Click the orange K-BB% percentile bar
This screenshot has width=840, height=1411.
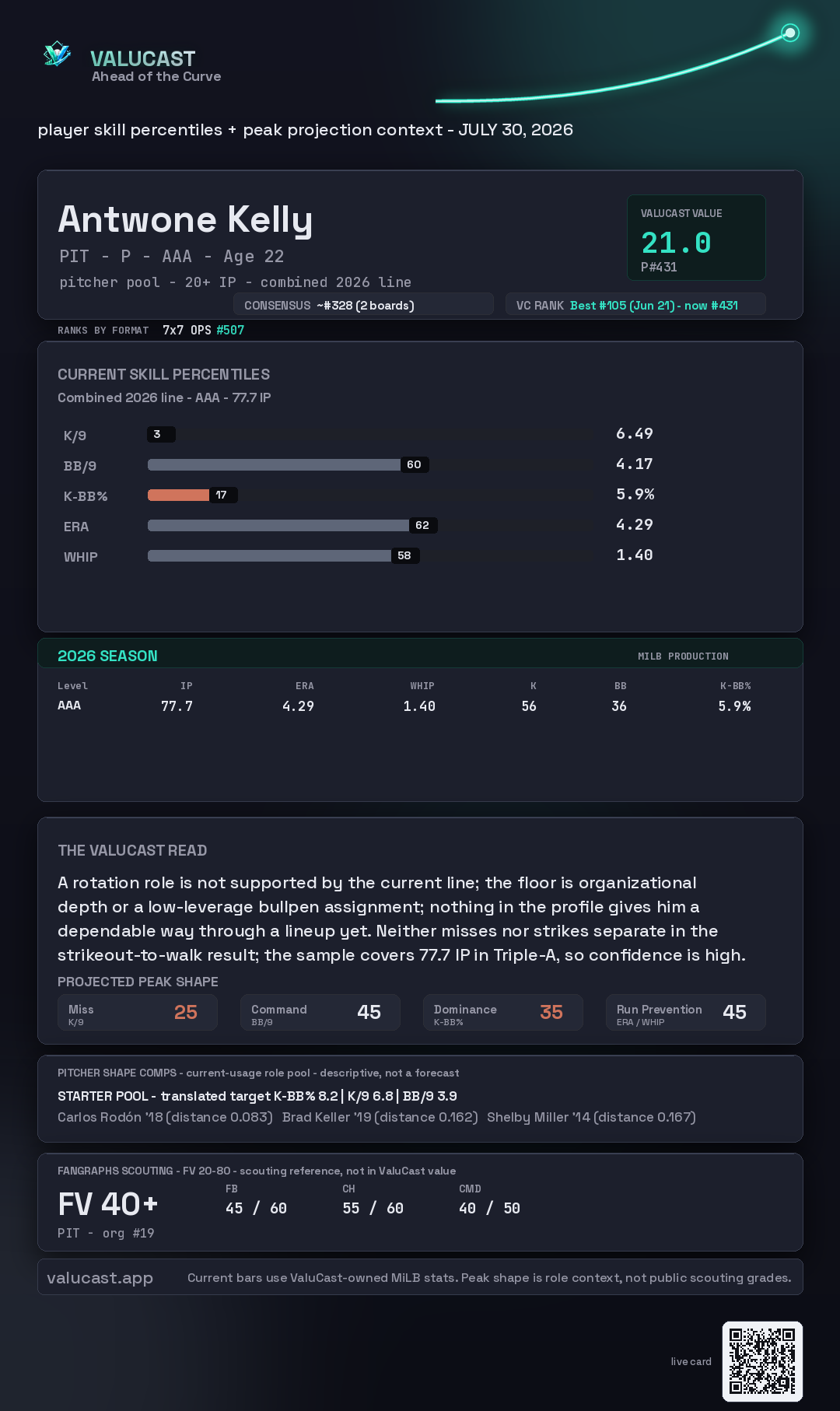192,495
